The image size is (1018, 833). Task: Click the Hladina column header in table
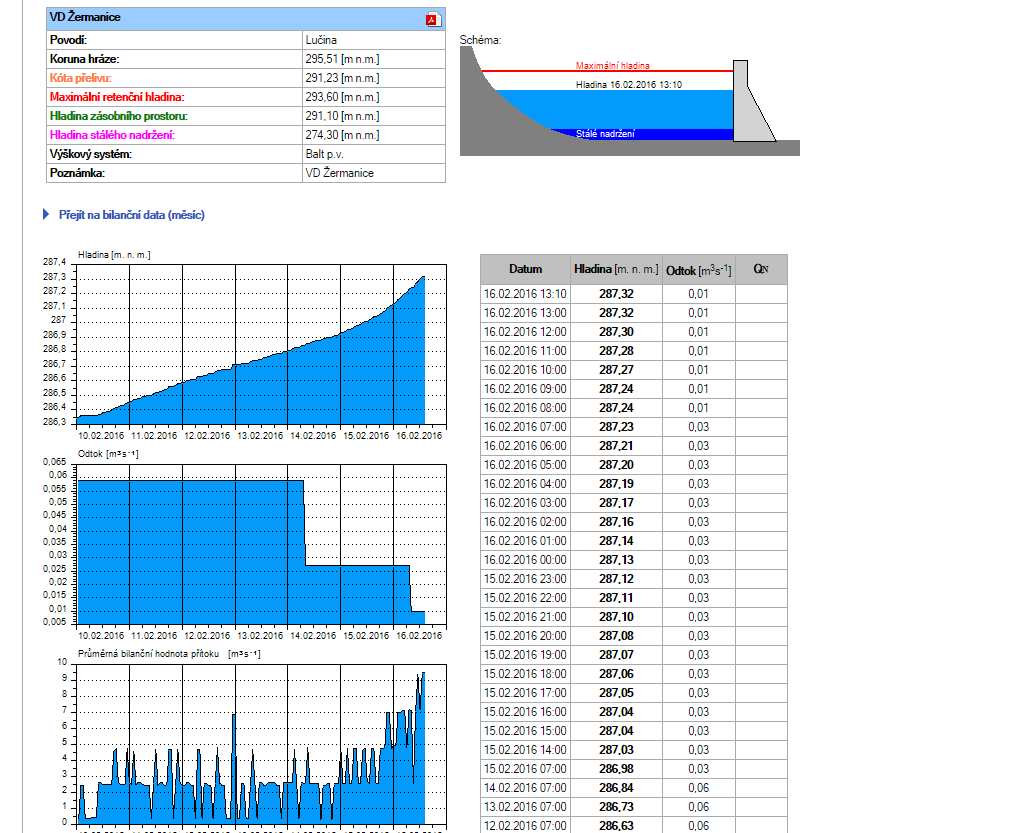click(615, 269)
